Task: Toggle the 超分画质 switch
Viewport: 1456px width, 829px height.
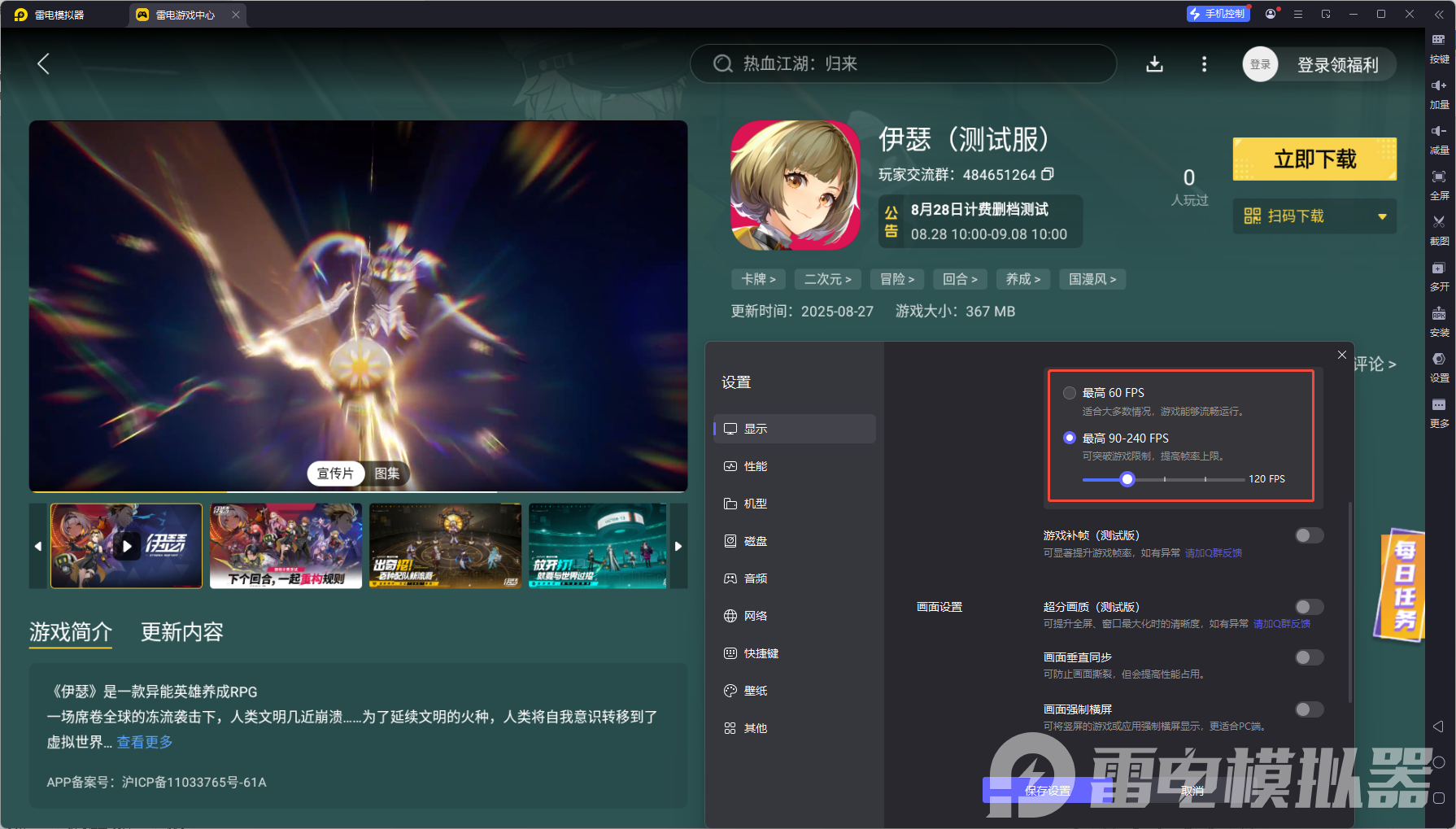Action: [1310, 607]
